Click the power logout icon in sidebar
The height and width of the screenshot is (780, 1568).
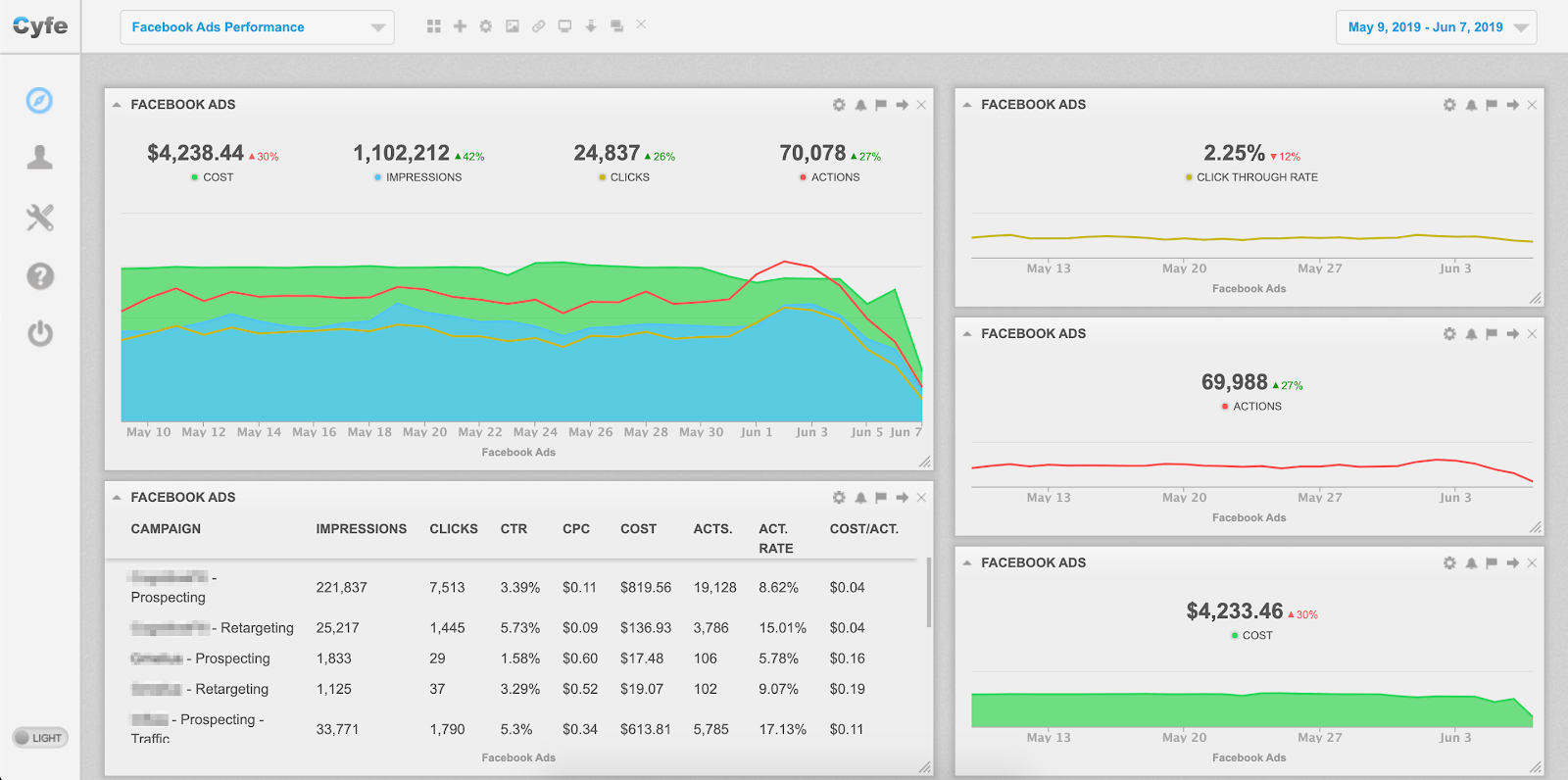[39, 333]
